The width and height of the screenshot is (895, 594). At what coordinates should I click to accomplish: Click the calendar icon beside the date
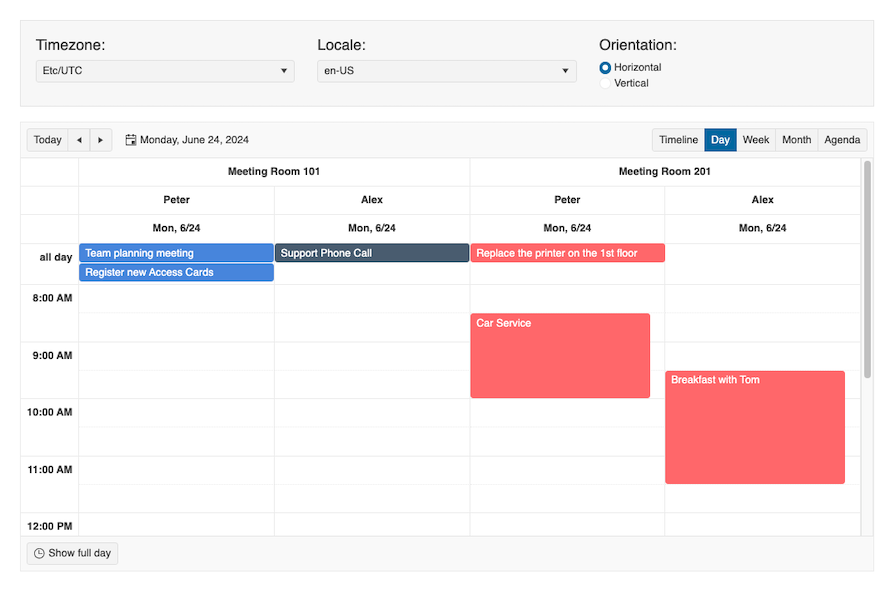point(130,139)
